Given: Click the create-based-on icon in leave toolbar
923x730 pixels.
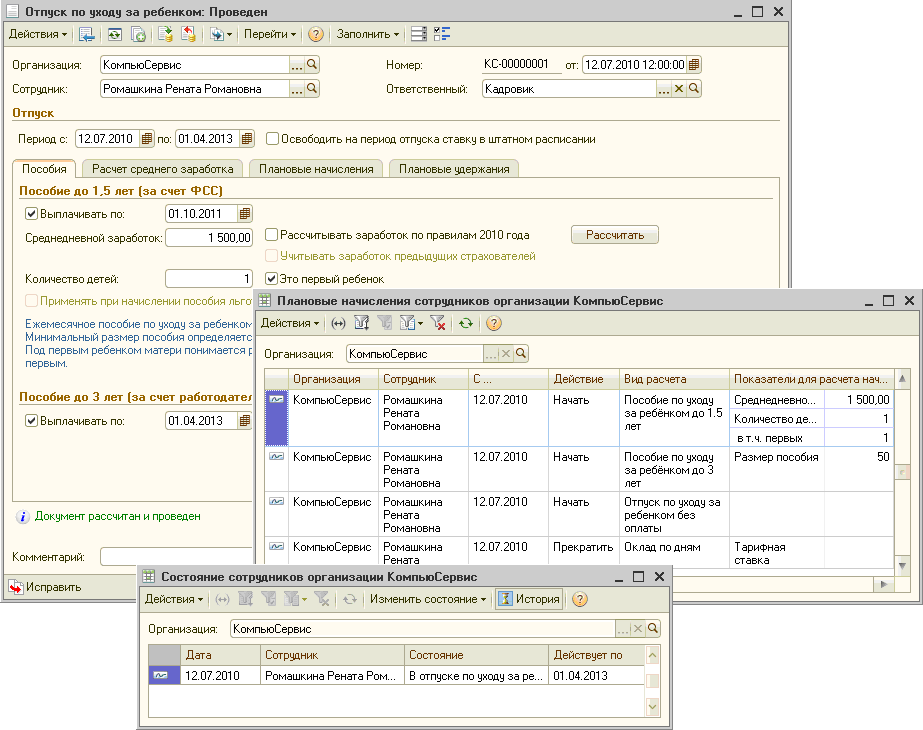Looking at the screenshot, I should (216, 34).
